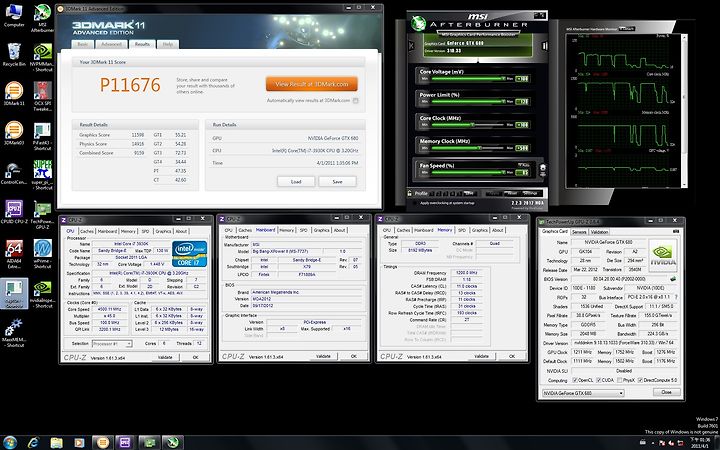Switch to CPU-Z taskbar button
Screen dimensions: 720x450
tap(125, 442)
